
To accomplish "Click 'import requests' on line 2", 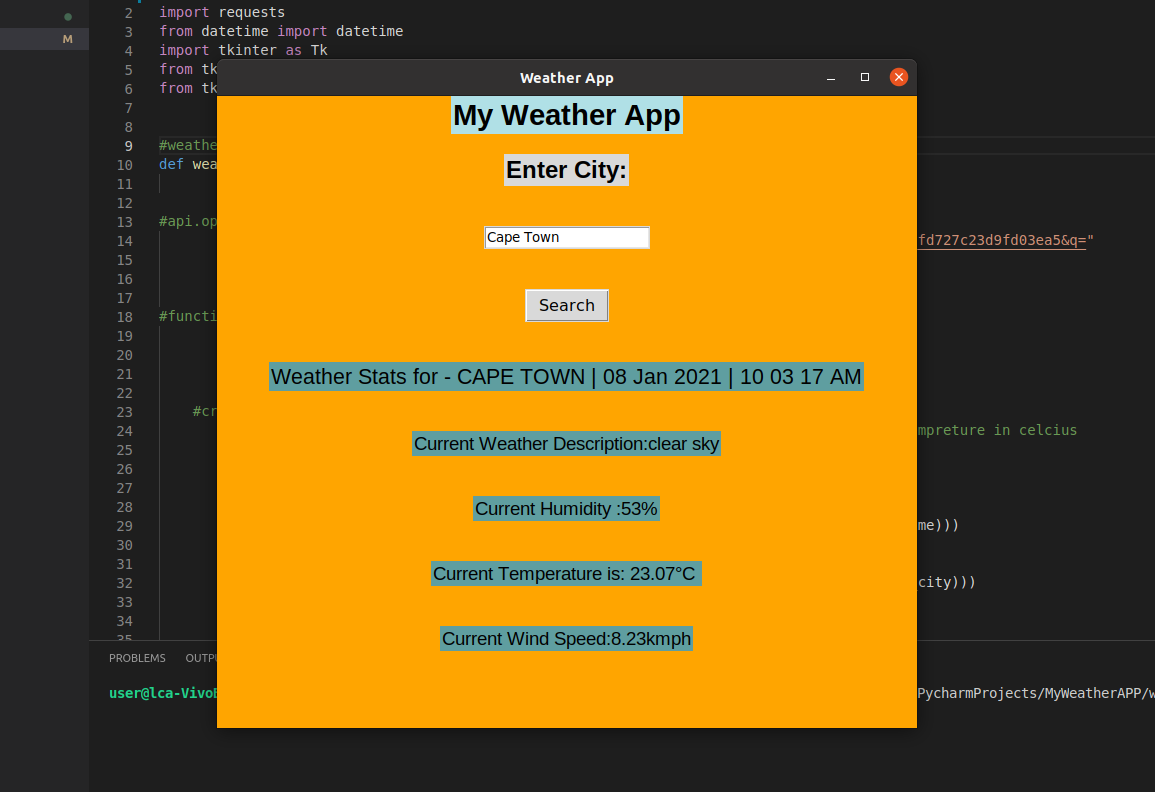I will 222,13.
